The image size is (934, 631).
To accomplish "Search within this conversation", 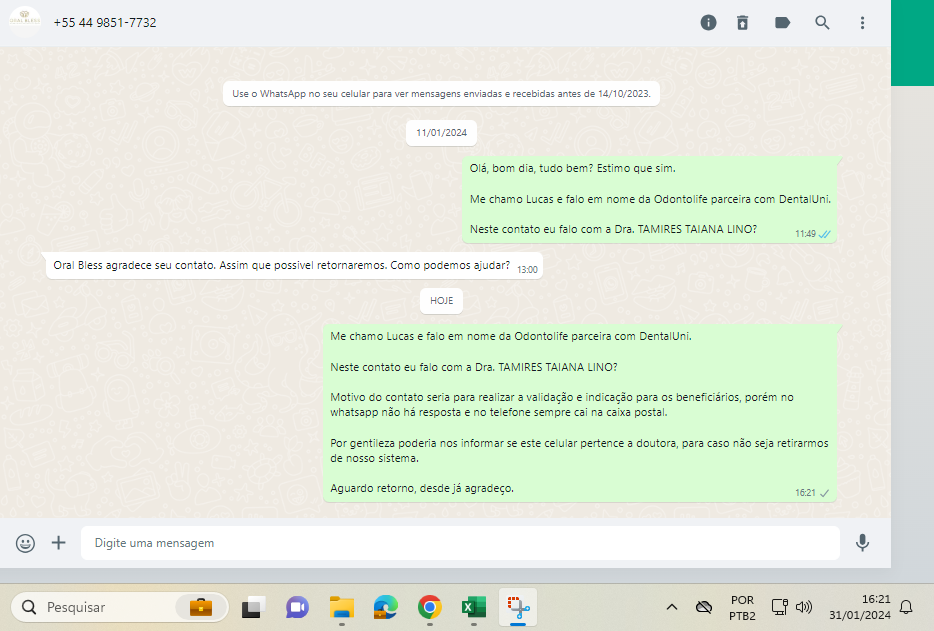I will point(822,23).
